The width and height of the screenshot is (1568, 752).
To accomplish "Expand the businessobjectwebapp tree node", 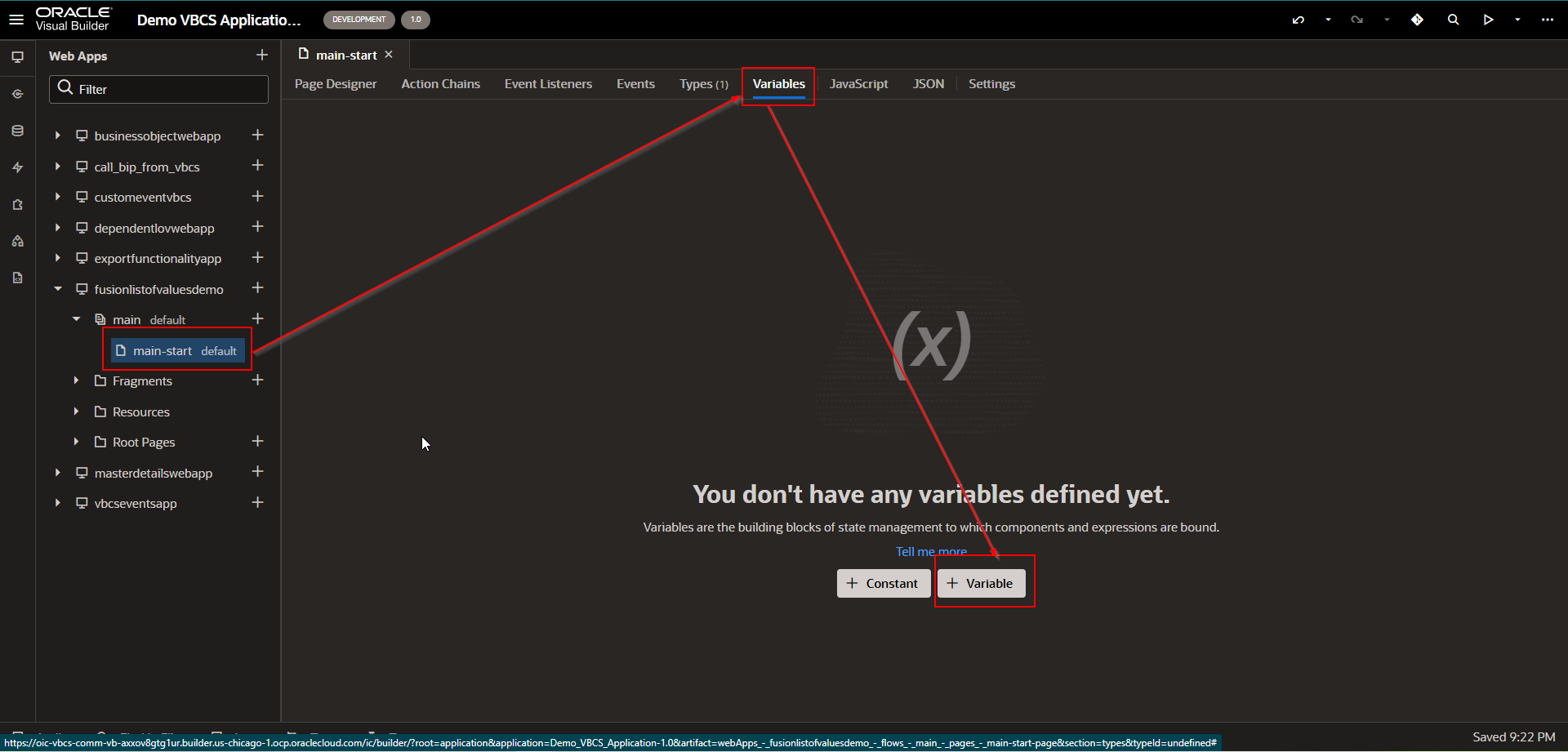I will coord(57,136).
